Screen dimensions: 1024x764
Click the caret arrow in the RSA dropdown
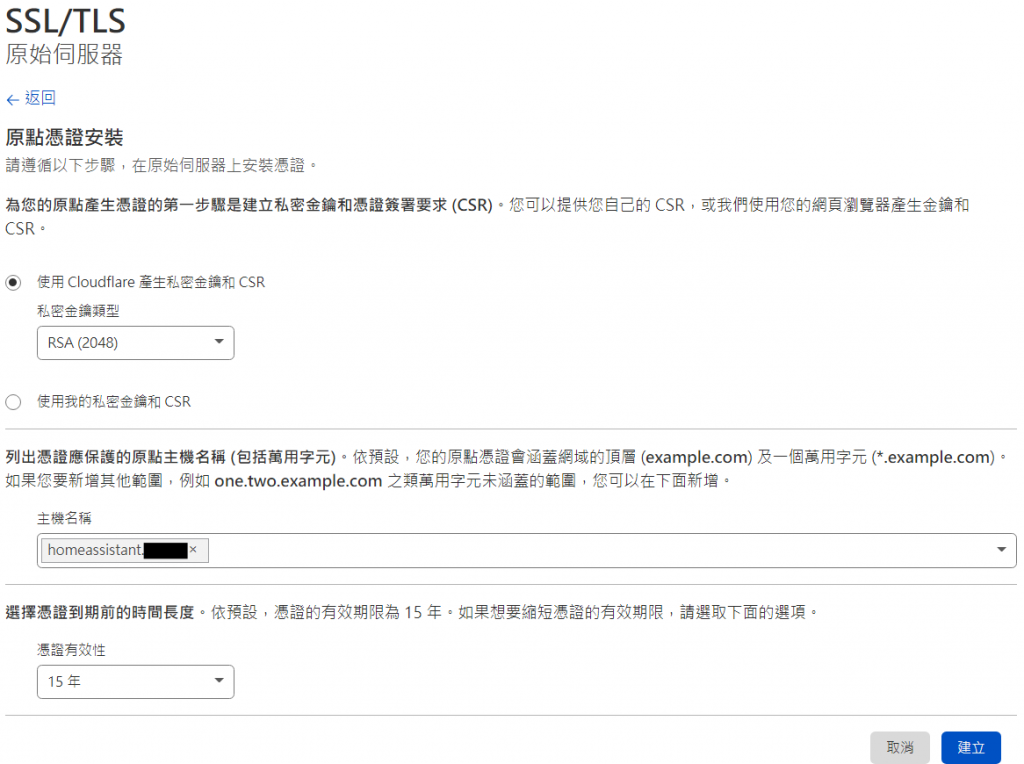click(219, 342)
